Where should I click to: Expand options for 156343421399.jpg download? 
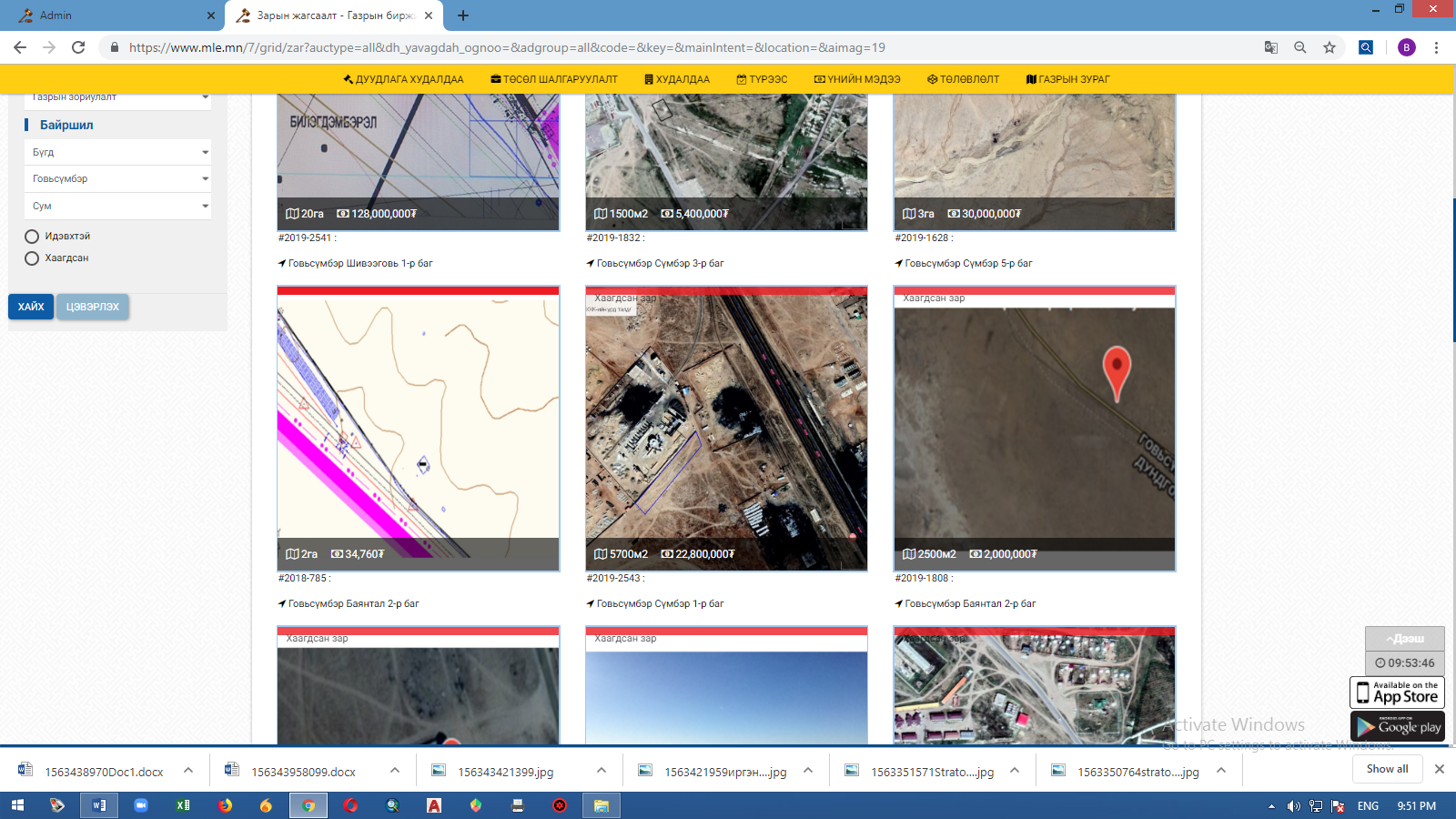click(602, 771)
